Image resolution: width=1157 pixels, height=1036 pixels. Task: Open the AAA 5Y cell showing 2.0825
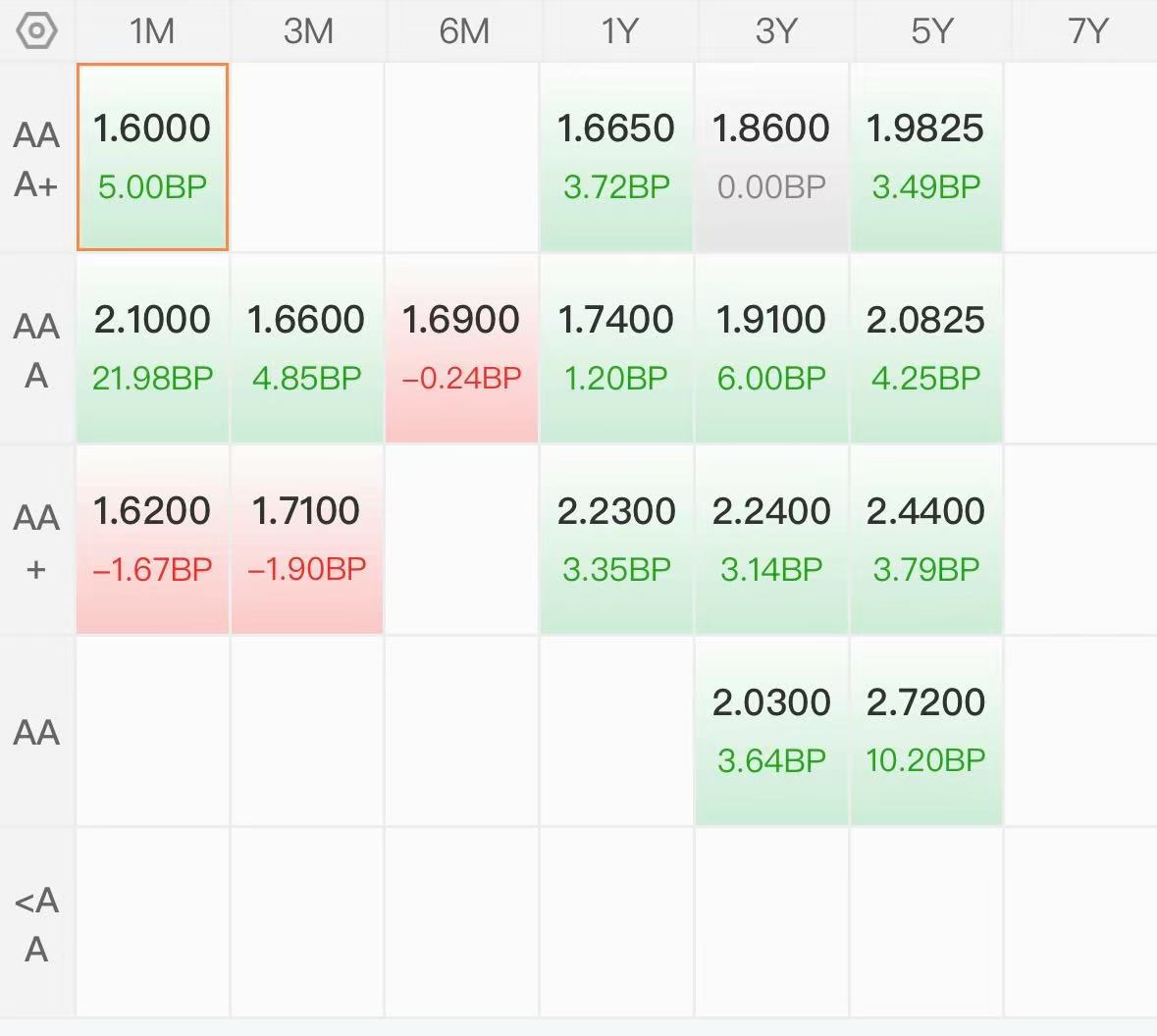pos(926,348)
